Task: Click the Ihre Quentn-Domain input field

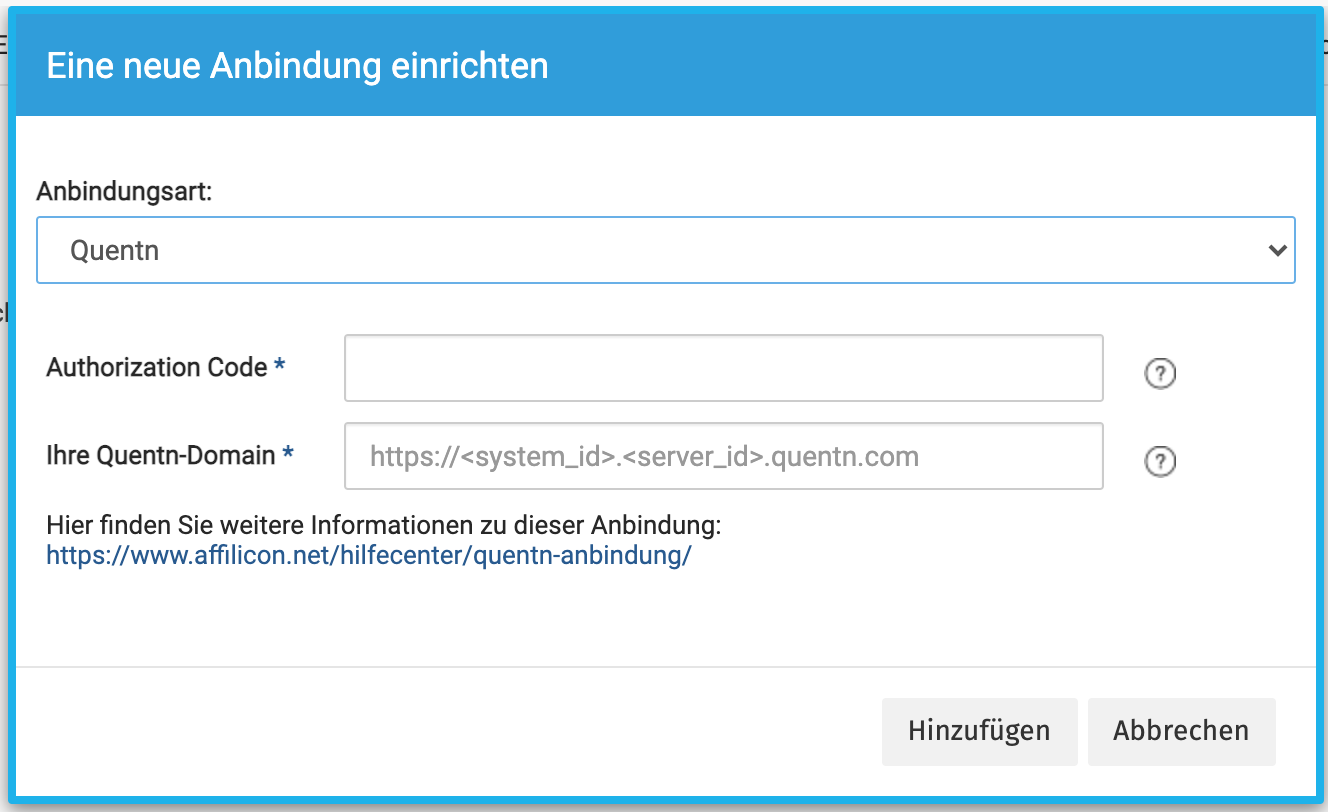Action: (724, 456)
